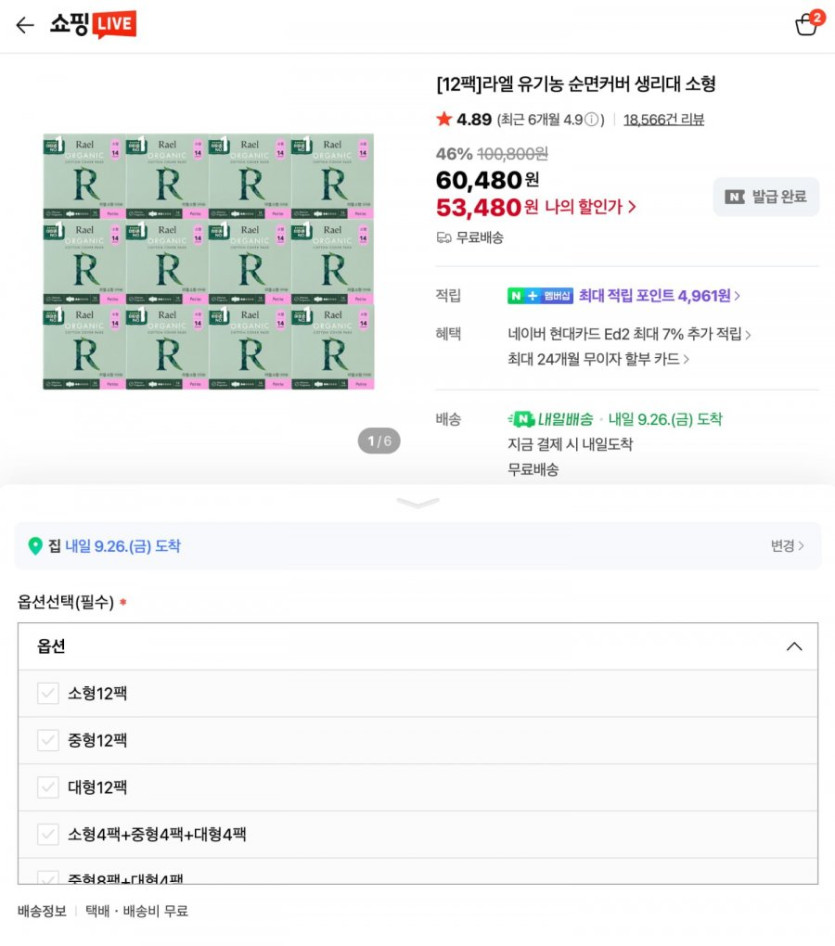Screen dimensions: 835x946
Task: Select 소형4팩+중형4팩+대형4팩 option
Action: pos(48,834)
